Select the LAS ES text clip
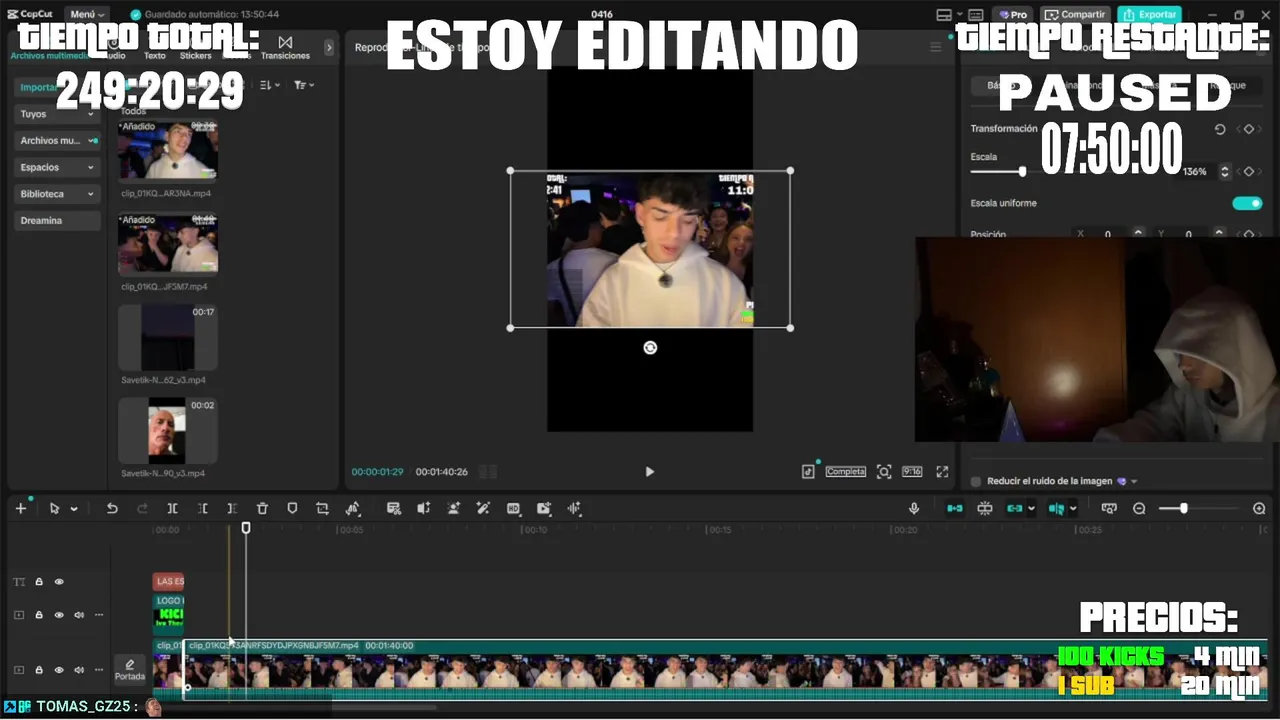The image size is (1280, 720). 169,581
